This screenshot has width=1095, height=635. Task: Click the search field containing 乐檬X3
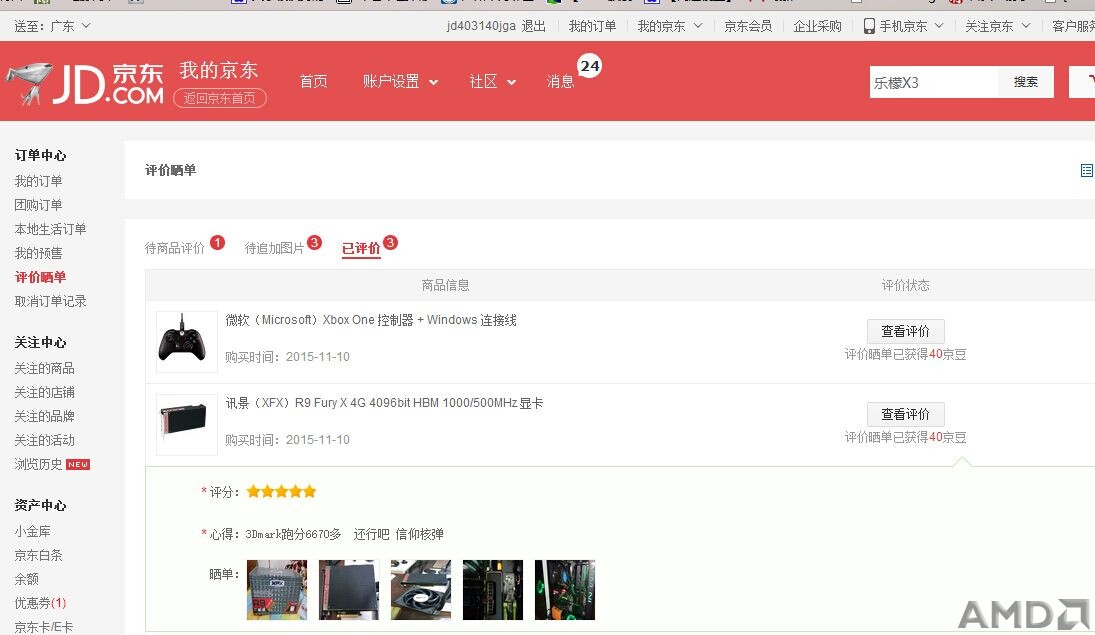coord(934,82)
